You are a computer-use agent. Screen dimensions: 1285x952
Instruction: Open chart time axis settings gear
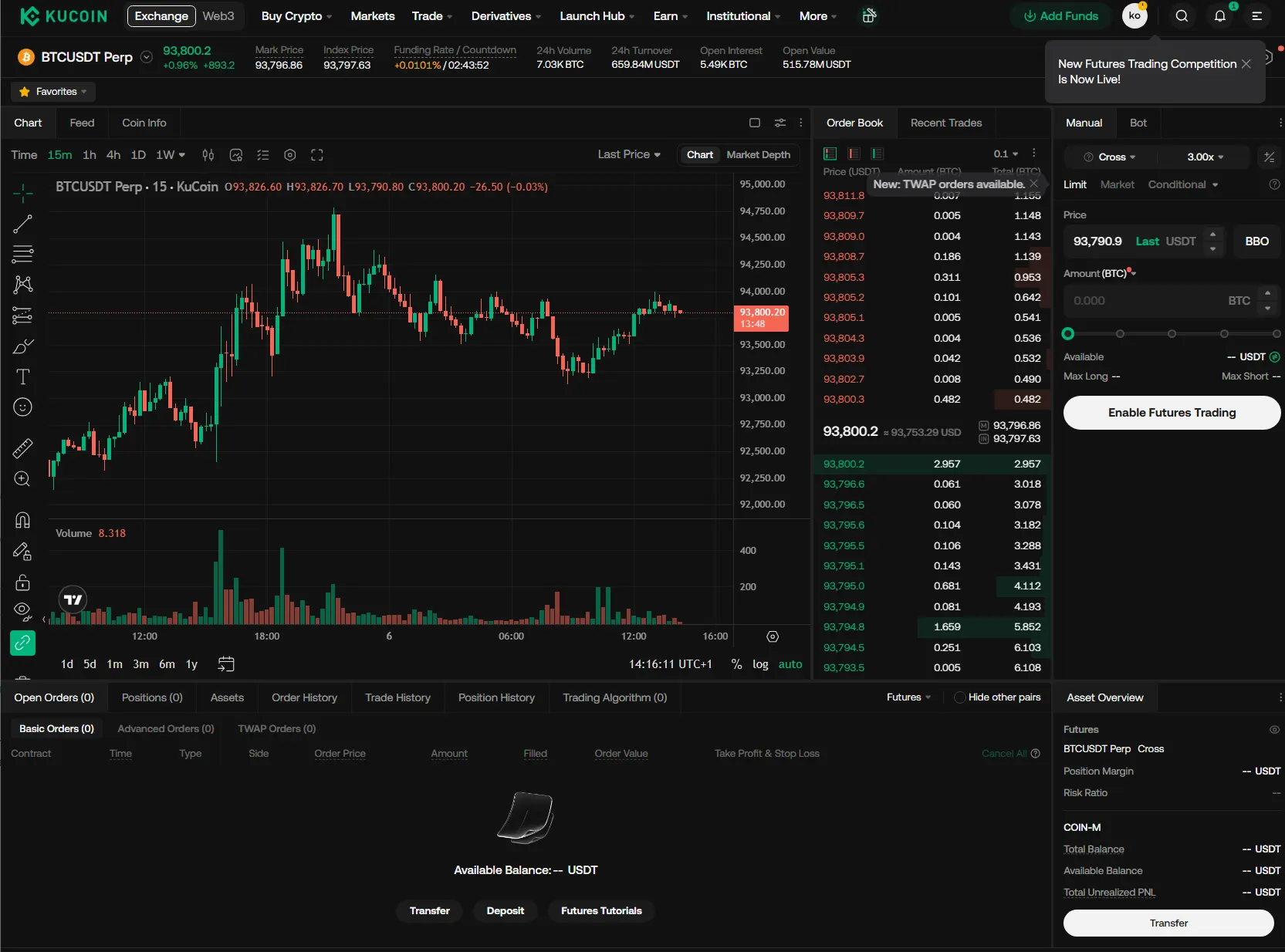click(x=773, y=636)
